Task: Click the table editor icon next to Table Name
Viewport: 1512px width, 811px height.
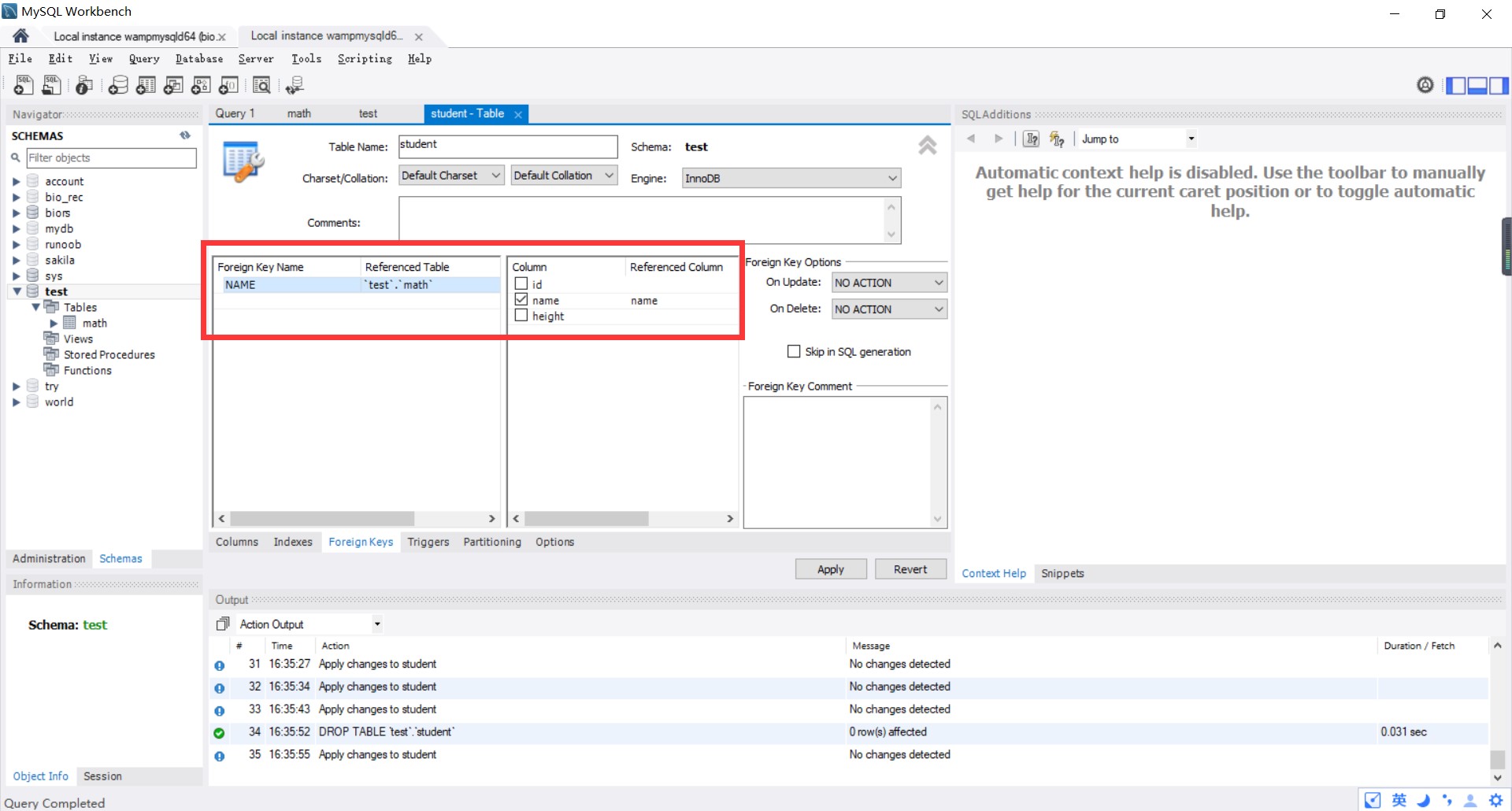Action: (x=243, y=161)
